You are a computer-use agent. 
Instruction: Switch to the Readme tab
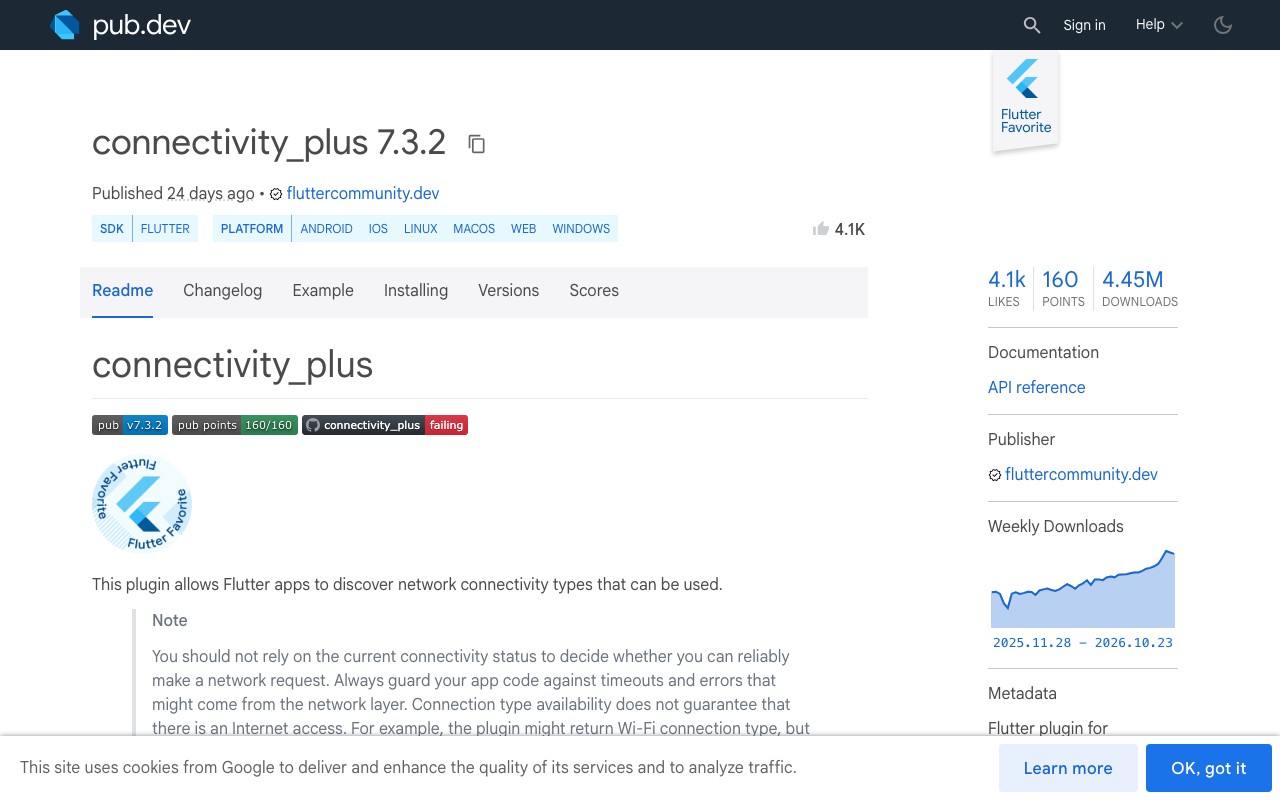[123, 291]
